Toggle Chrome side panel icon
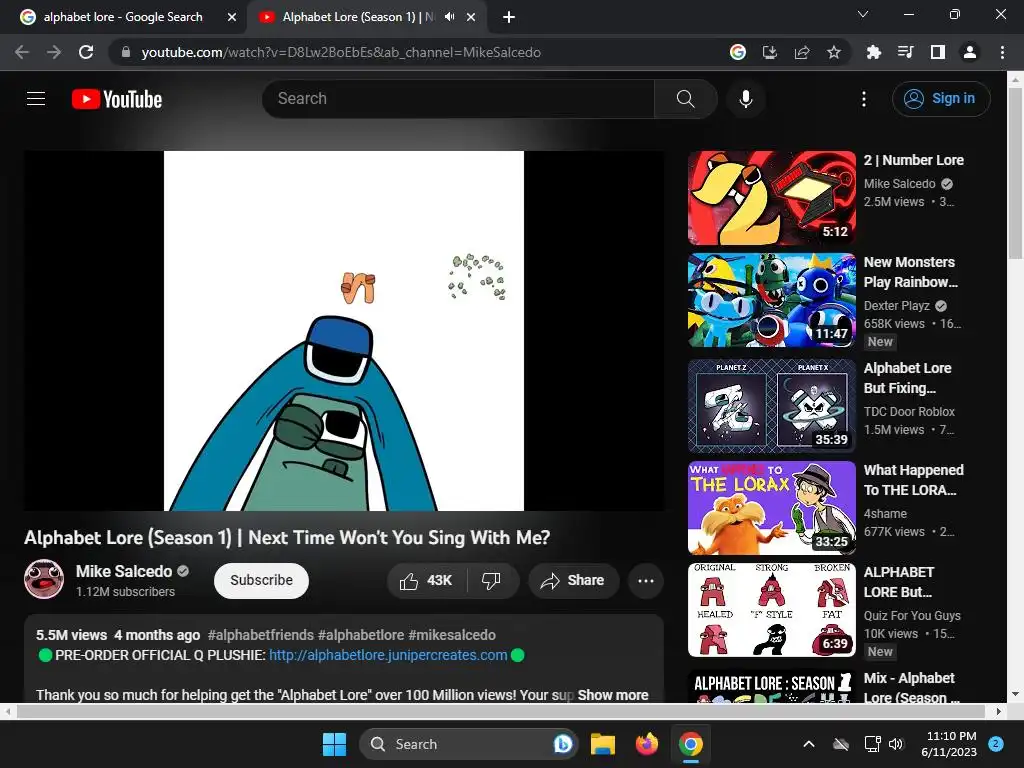This screenshot has height=768, width=1024. [x=938, y=52]
